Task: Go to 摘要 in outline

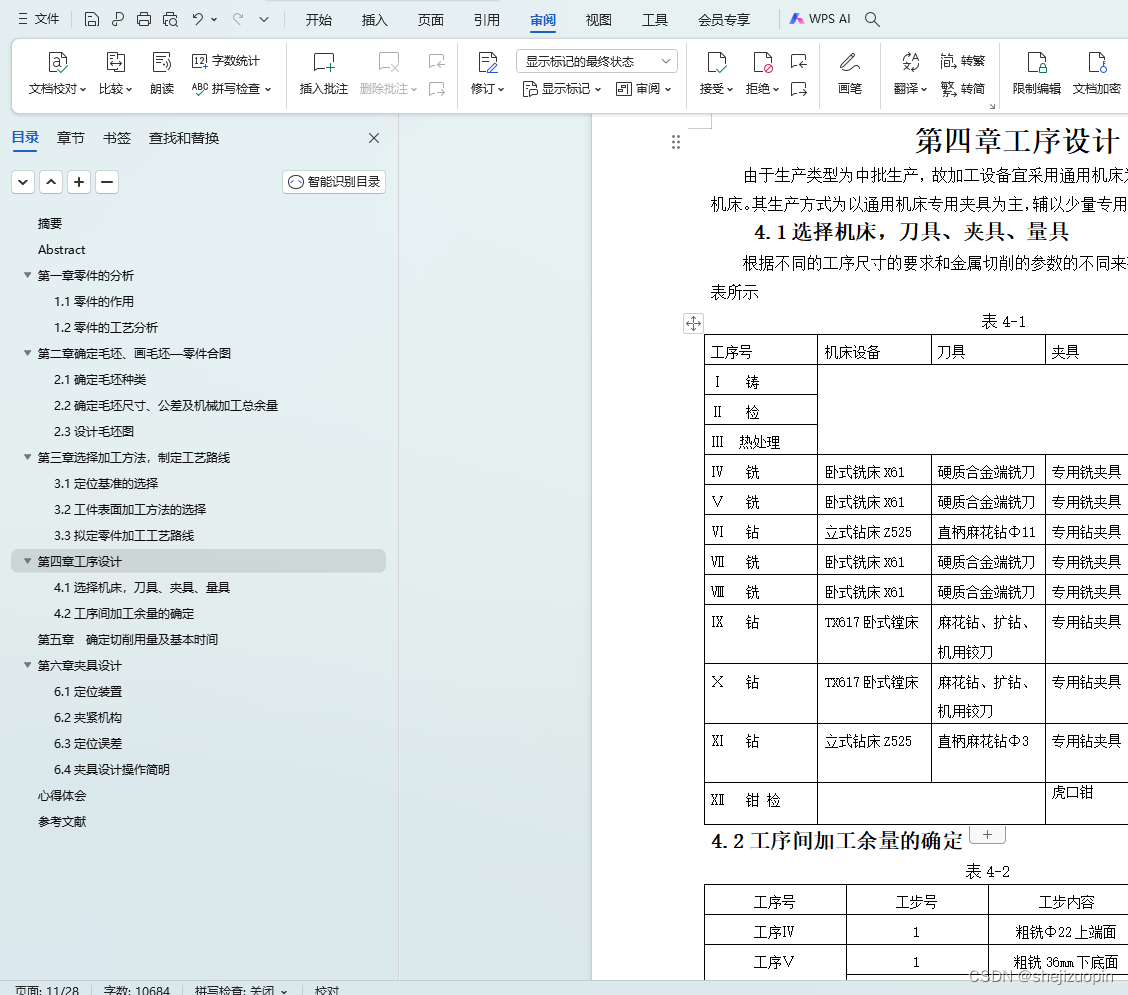Action: (x=50, y=223)
